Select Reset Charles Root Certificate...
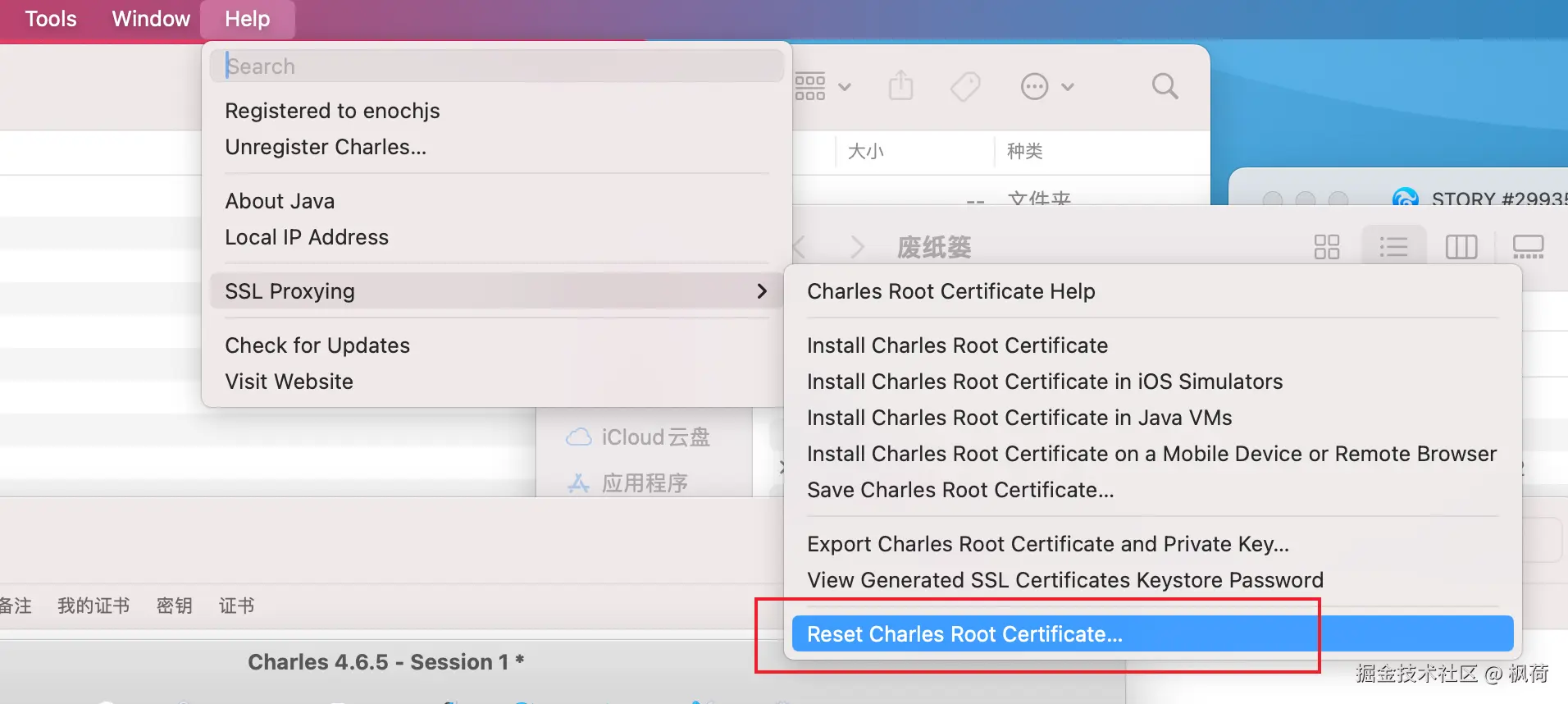Viewport: 1568px width, 704px height. coord(1152,634)
